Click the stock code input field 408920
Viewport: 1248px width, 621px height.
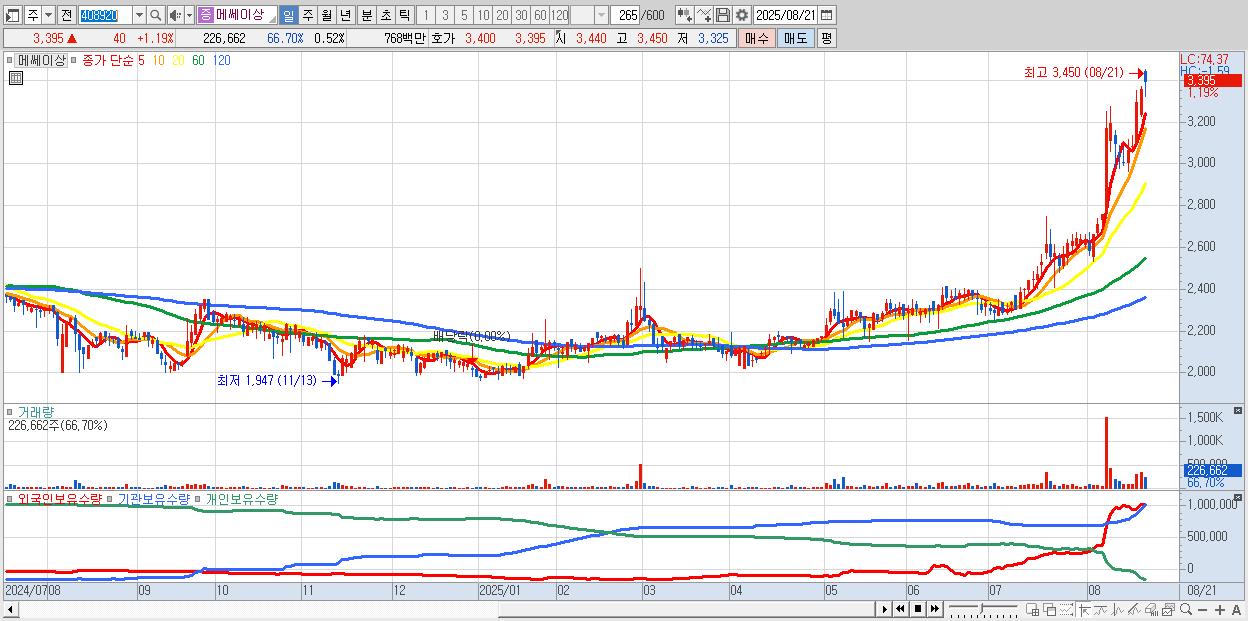coord(105,15)
